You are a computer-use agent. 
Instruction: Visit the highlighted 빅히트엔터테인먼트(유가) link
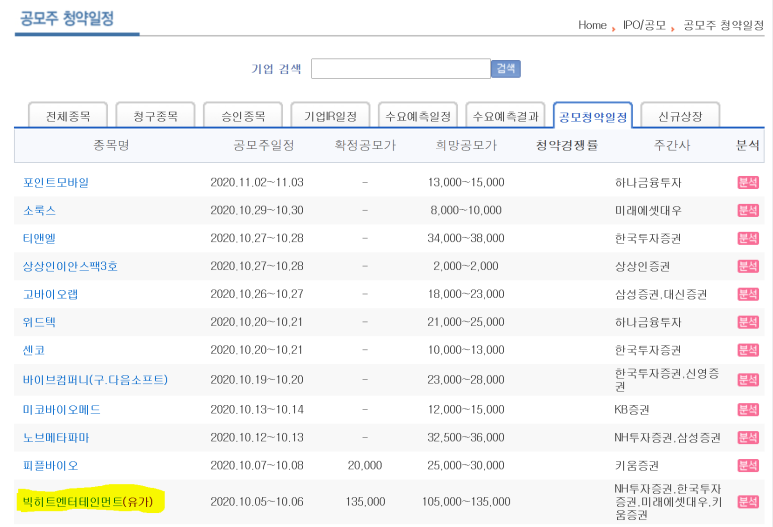[88, 502]
